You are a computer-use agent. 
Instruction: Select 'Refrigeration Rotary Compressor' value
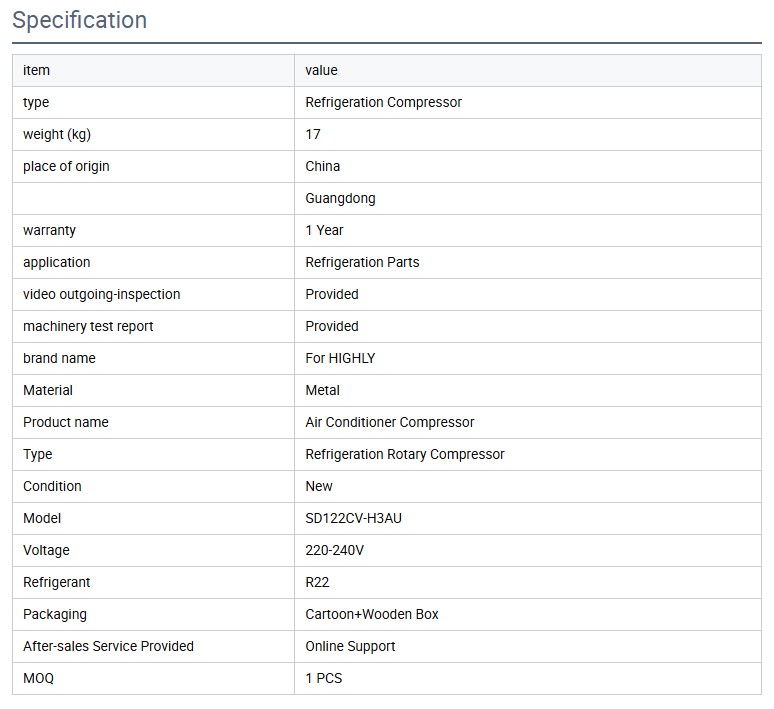click(405, 454)
